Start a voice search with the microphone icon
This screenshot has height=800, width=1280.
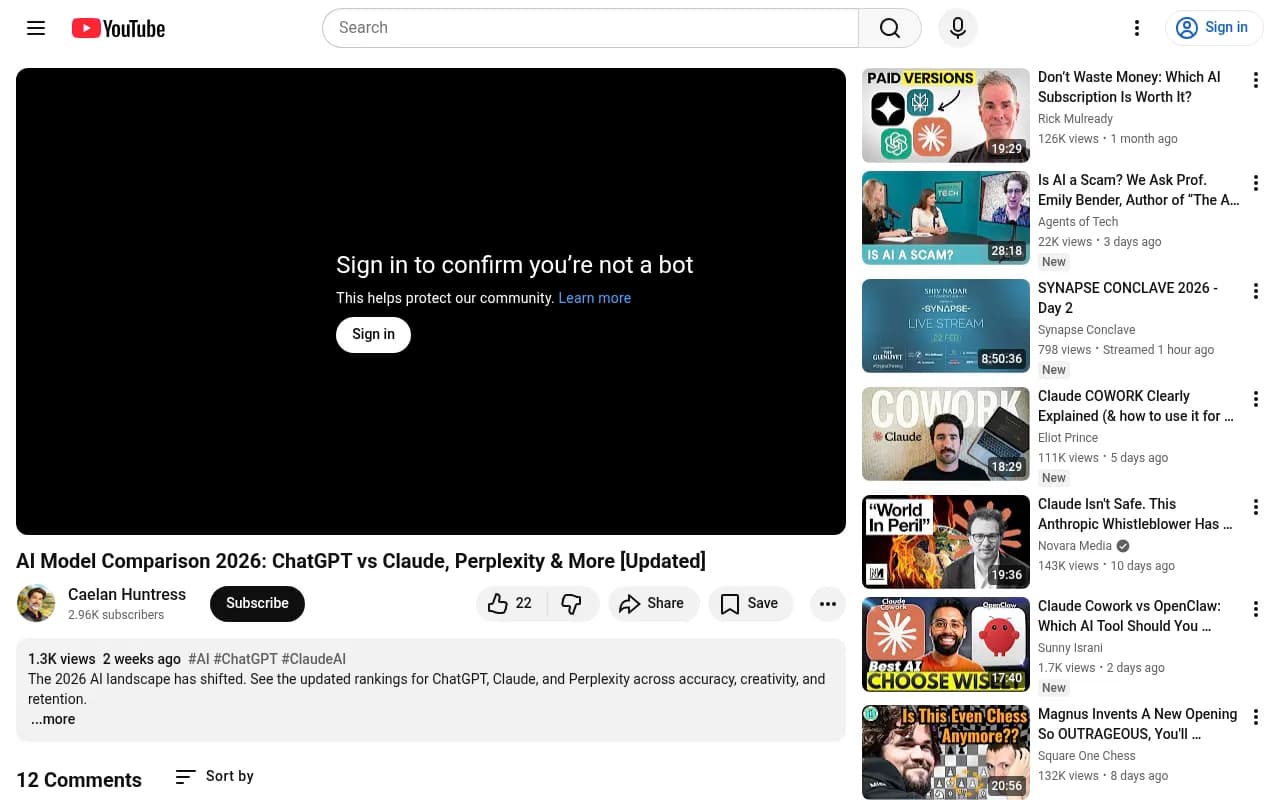coord(957,28)
